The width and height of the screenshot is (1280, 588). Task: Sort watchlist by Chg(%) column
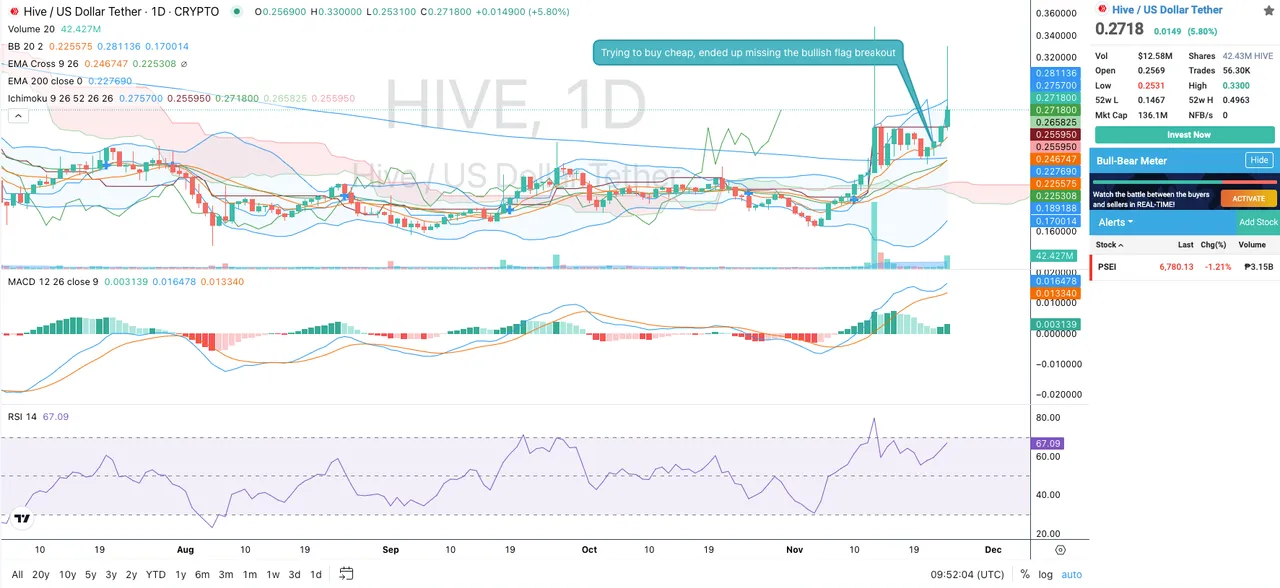1213,245
